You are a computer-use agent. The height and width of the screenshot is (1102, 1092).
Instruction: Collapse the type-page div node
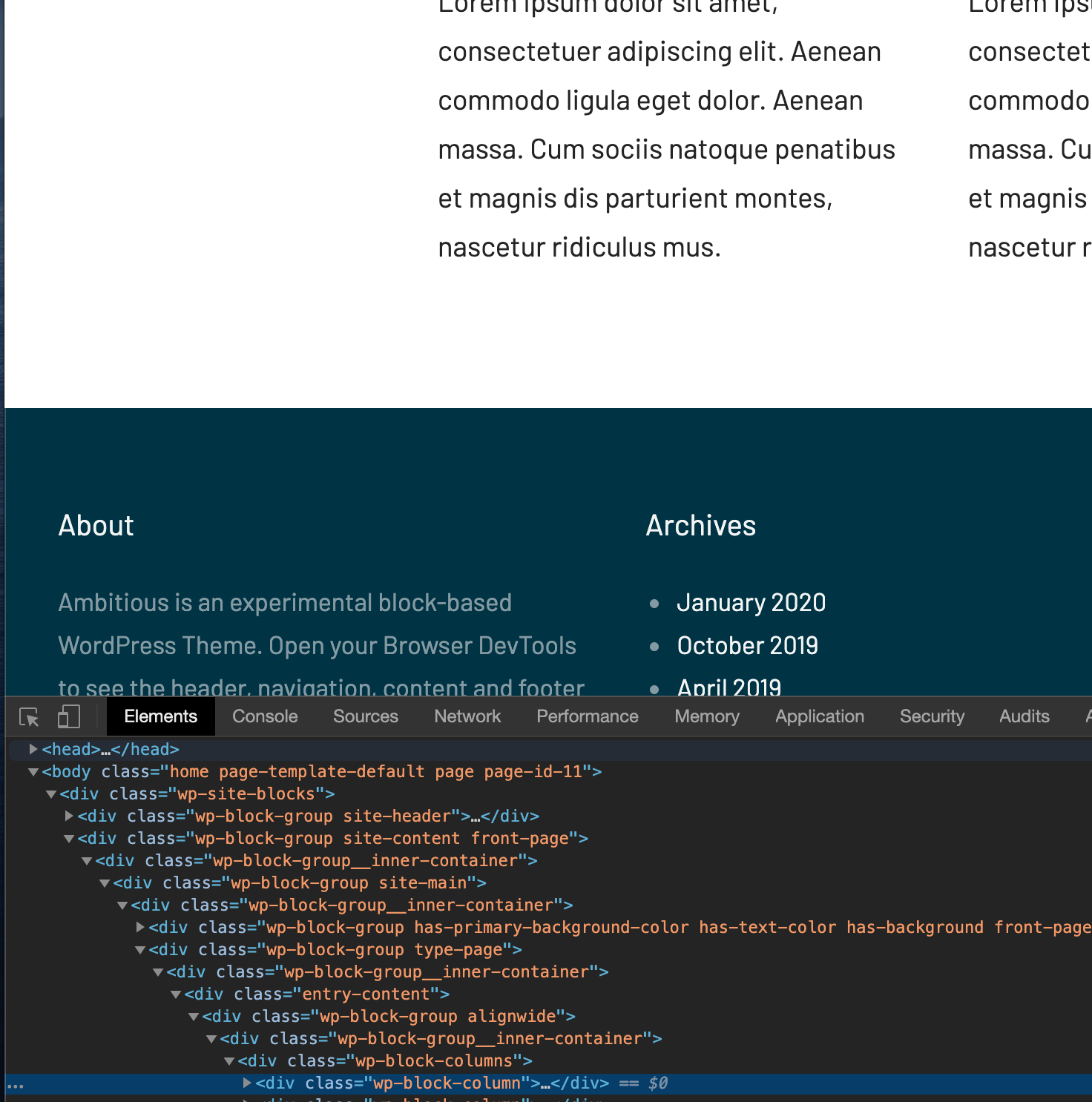point(140,950)
